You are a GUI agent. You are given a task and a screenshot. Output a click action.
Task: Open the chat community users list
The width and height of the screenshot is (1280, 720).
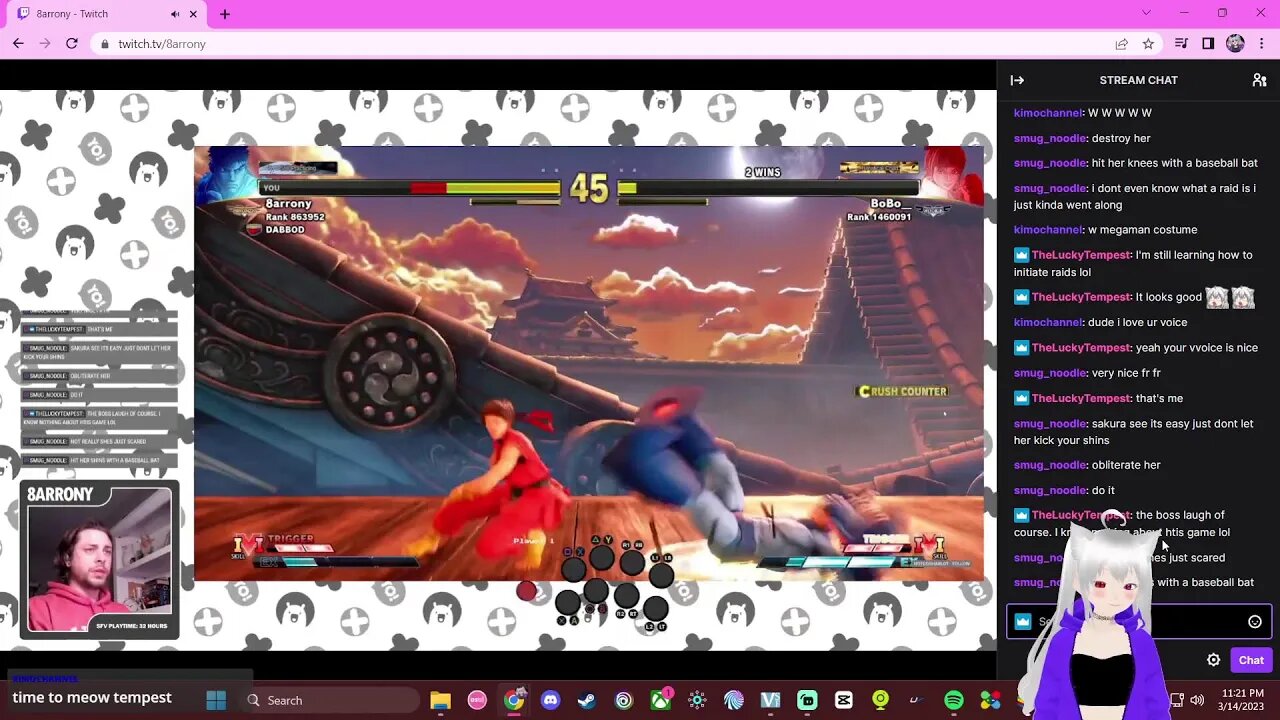point(1259,80)
